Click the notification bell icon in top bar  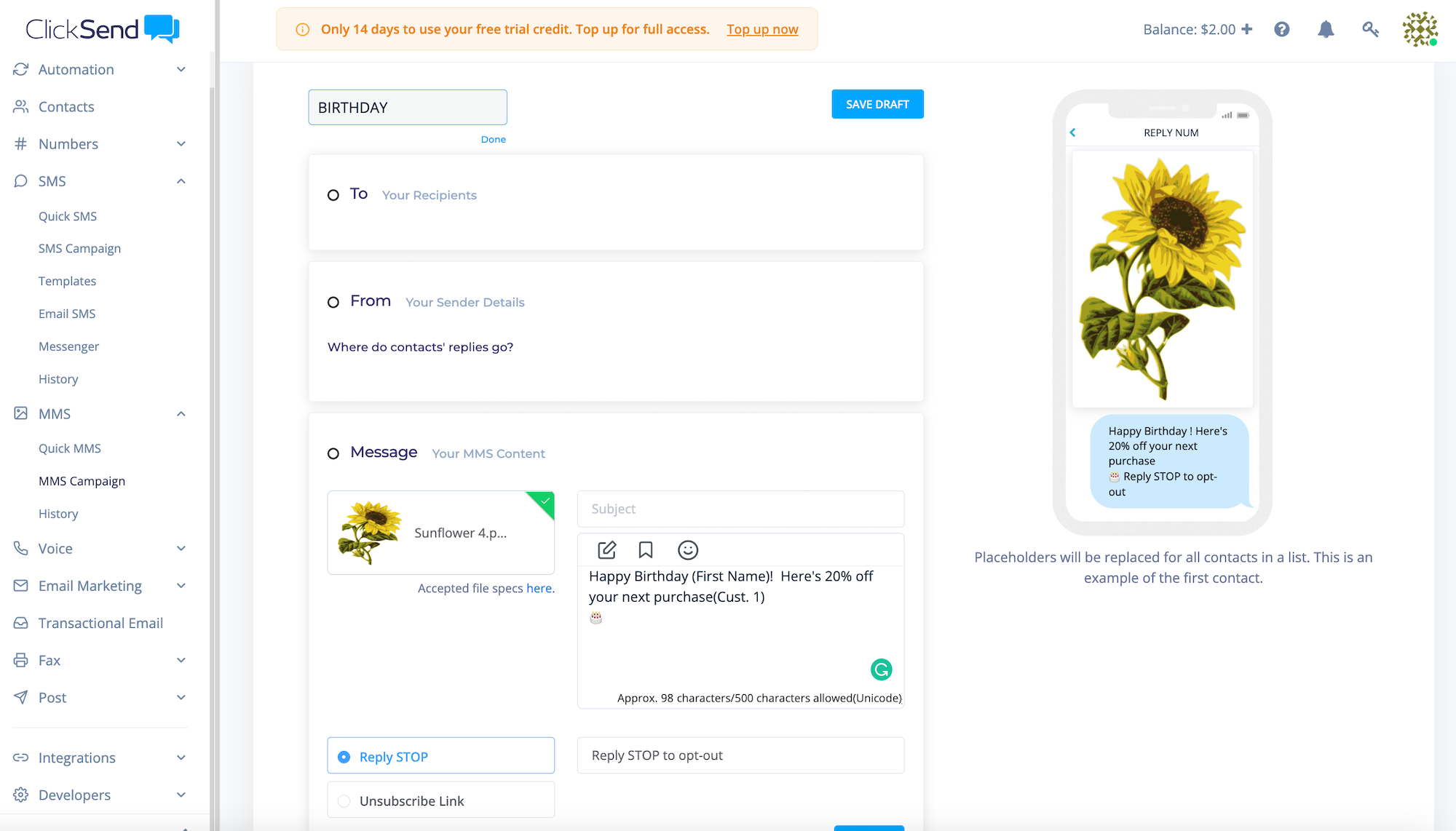(x=1325, y=29)
